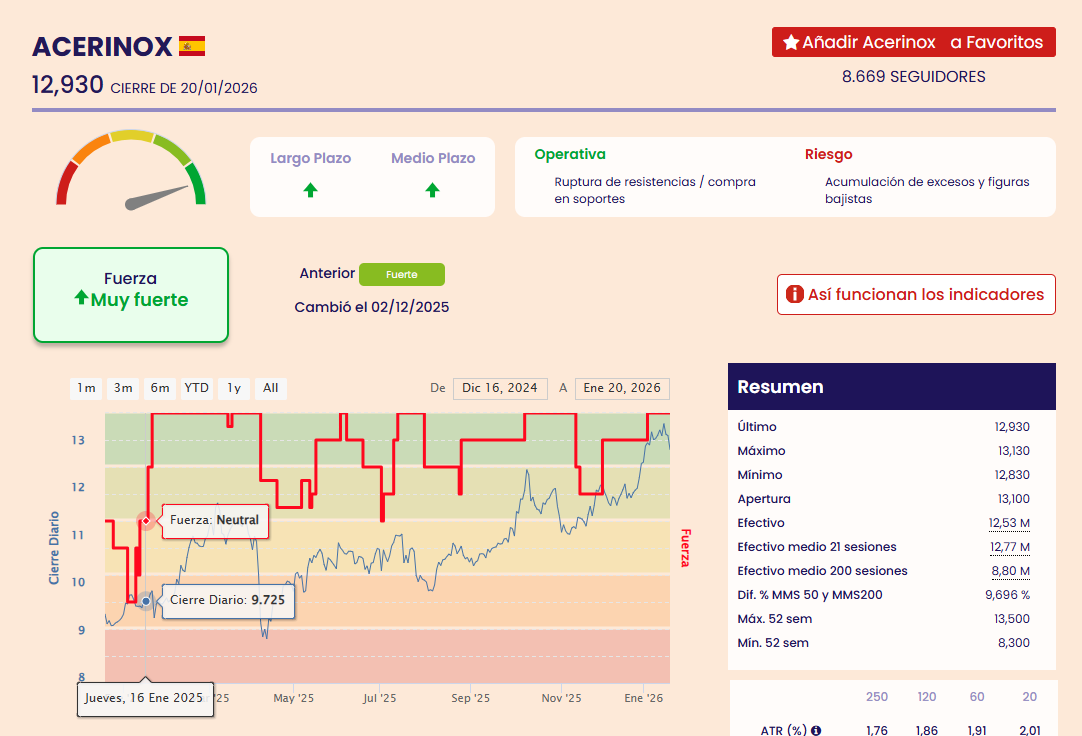Click the red Fuerza axis label
The height and width of the screenshot is (736, 1082).
pyautogui.click(x=685, y=548)
